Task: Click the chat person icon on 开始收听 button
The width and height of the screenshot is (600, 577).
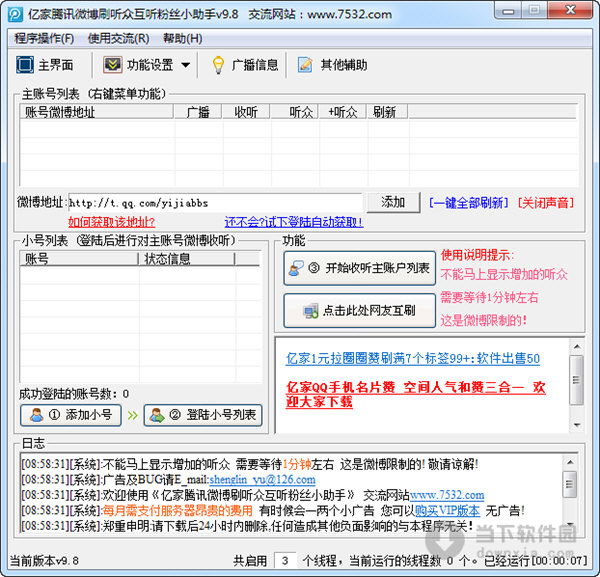Action: click(x=296, y=268)
